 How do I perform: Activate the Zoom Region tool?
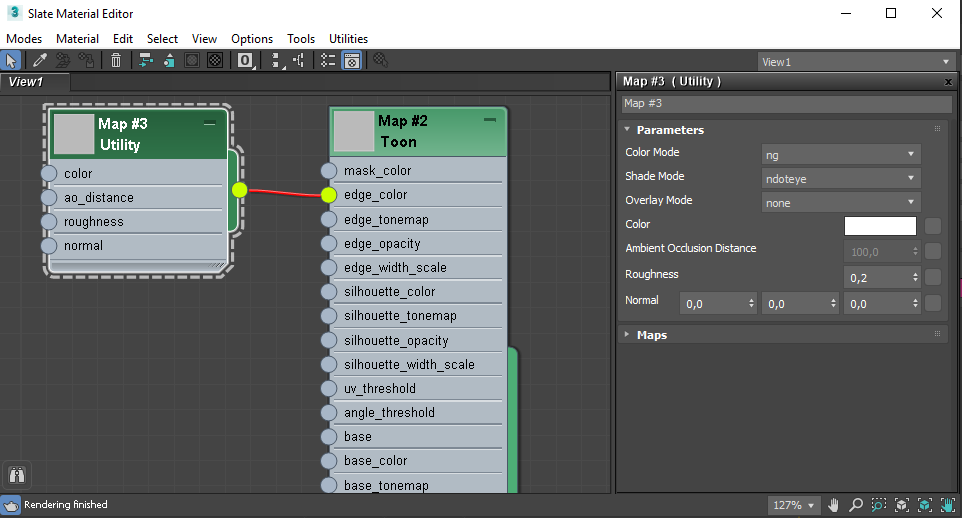(879, 505)
